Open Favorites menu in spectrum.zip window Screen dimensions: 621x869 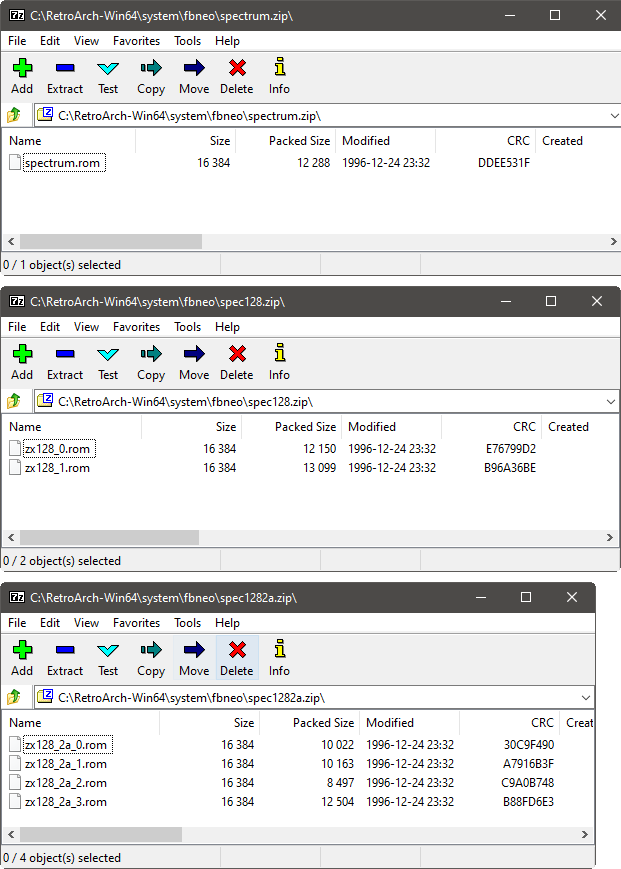(136, 41)
